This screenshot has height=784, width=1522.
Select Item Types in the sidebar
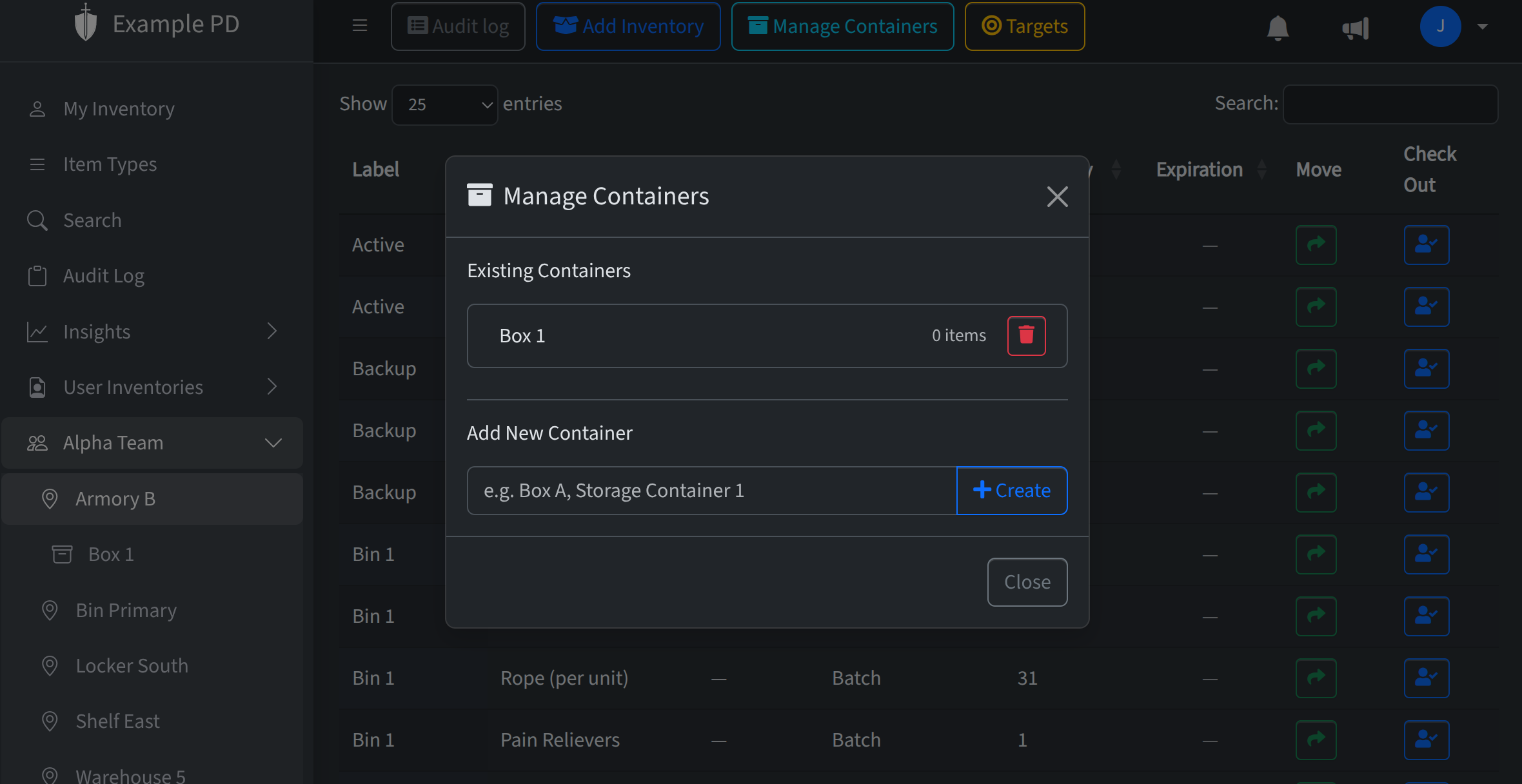click(x=110, y=164)
